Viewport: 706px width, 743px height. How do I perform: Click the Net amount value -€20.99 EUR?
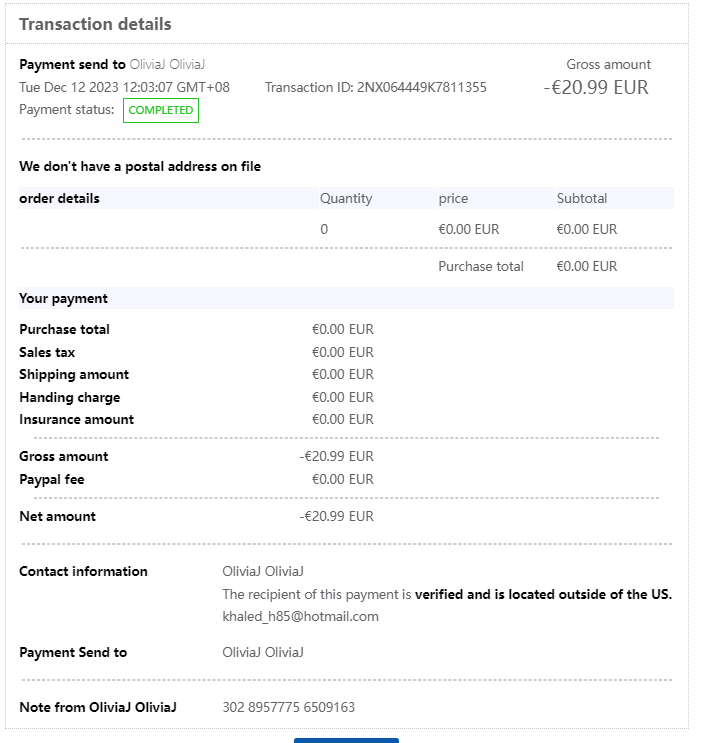(x=336, y=516)
